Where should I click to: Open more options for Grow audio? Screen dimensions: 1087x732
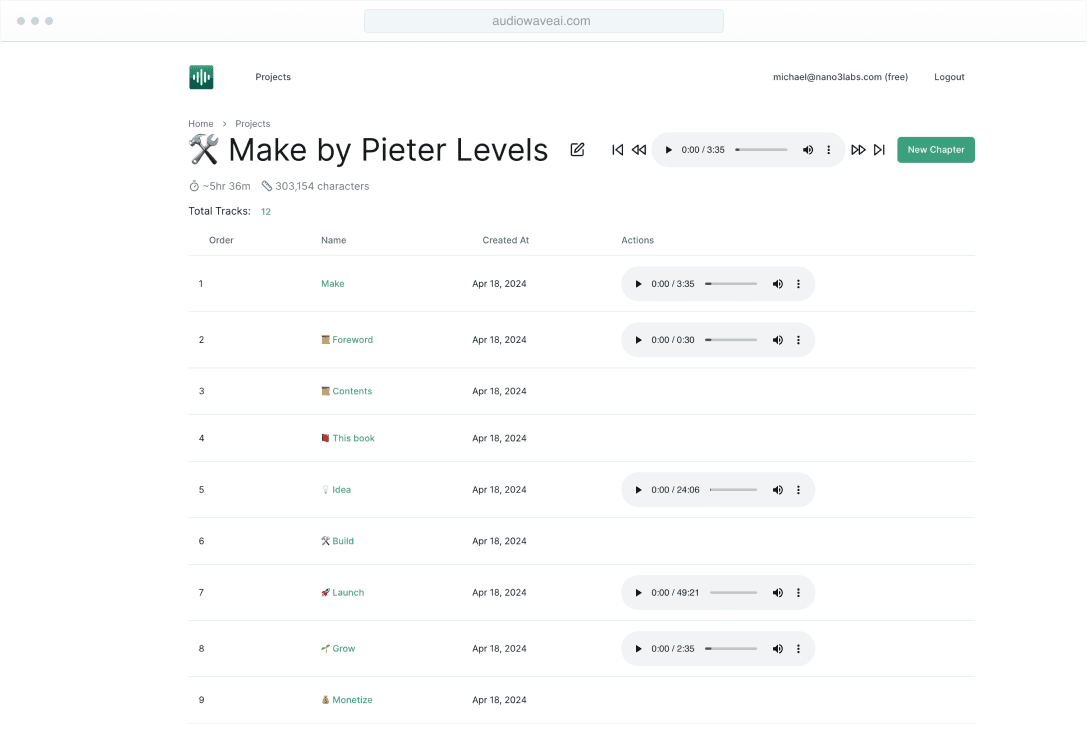click(798, 649)
